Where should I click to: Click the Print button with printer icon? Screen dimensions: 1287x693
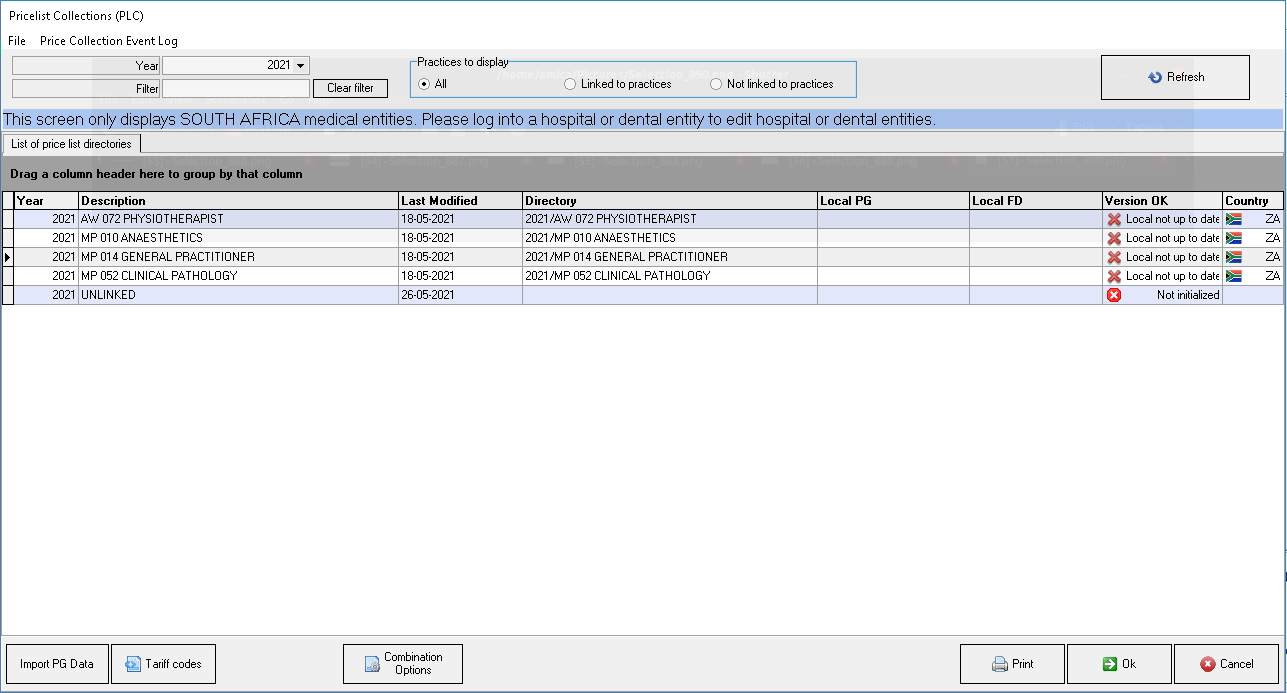[x=1012, y=664]
